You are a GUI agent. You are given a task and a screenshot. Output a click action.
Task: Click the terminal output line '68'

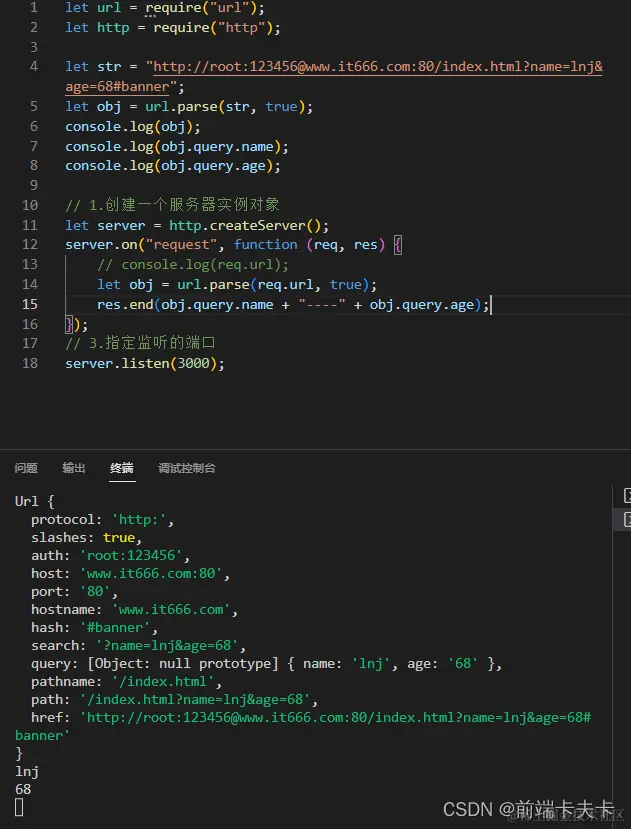23,789
